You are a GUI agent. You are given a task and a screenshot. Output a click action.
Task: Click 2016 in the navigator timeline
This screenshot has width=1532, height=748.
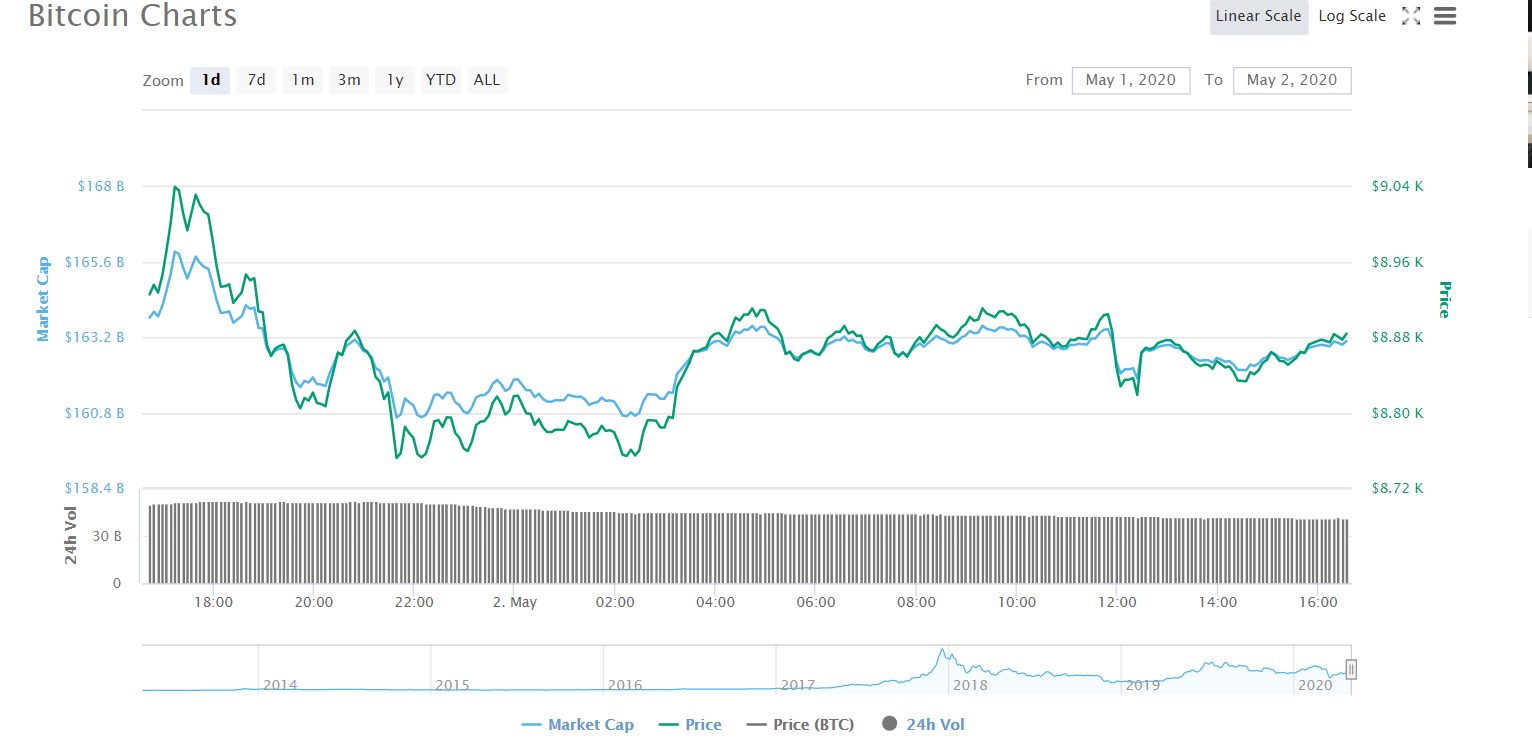(625, 685)
